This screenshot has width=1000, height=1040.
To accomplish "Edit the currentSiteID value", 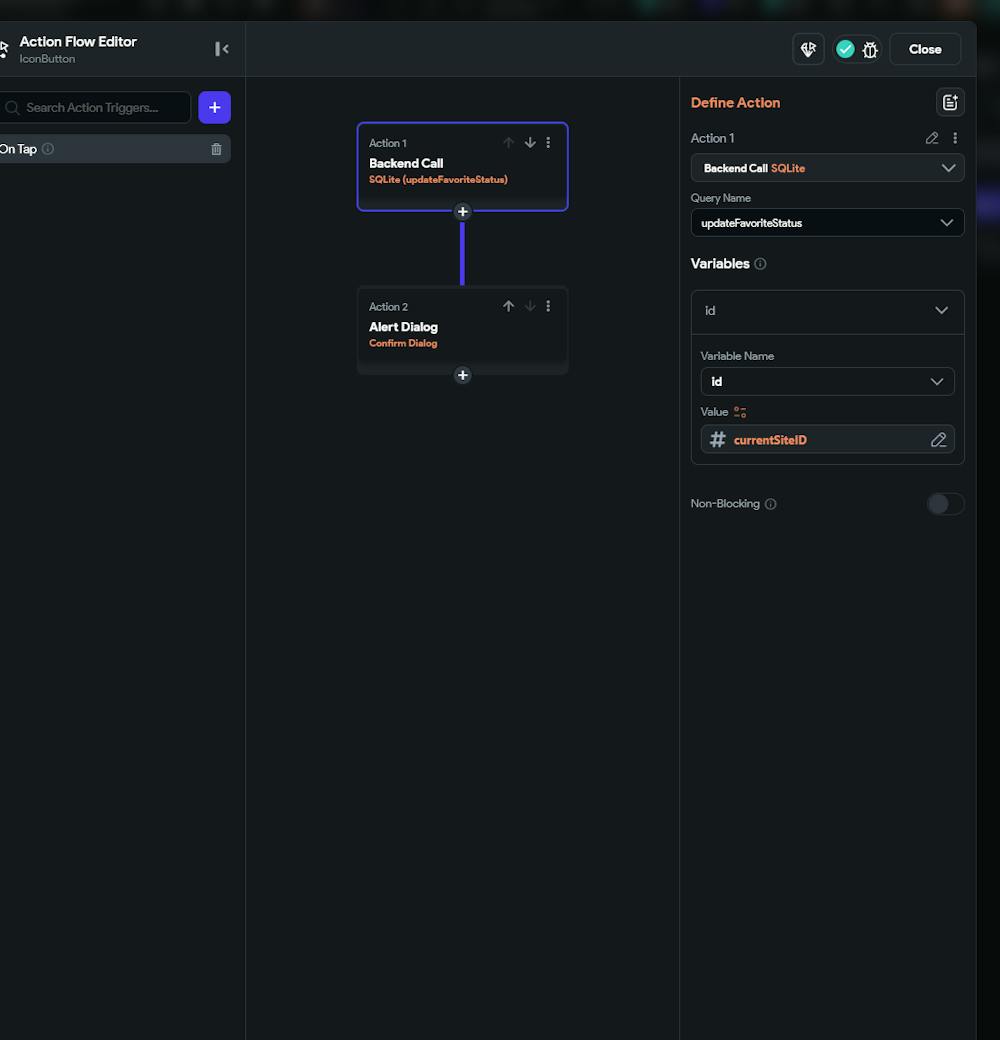I will click(x=938, y=440).
